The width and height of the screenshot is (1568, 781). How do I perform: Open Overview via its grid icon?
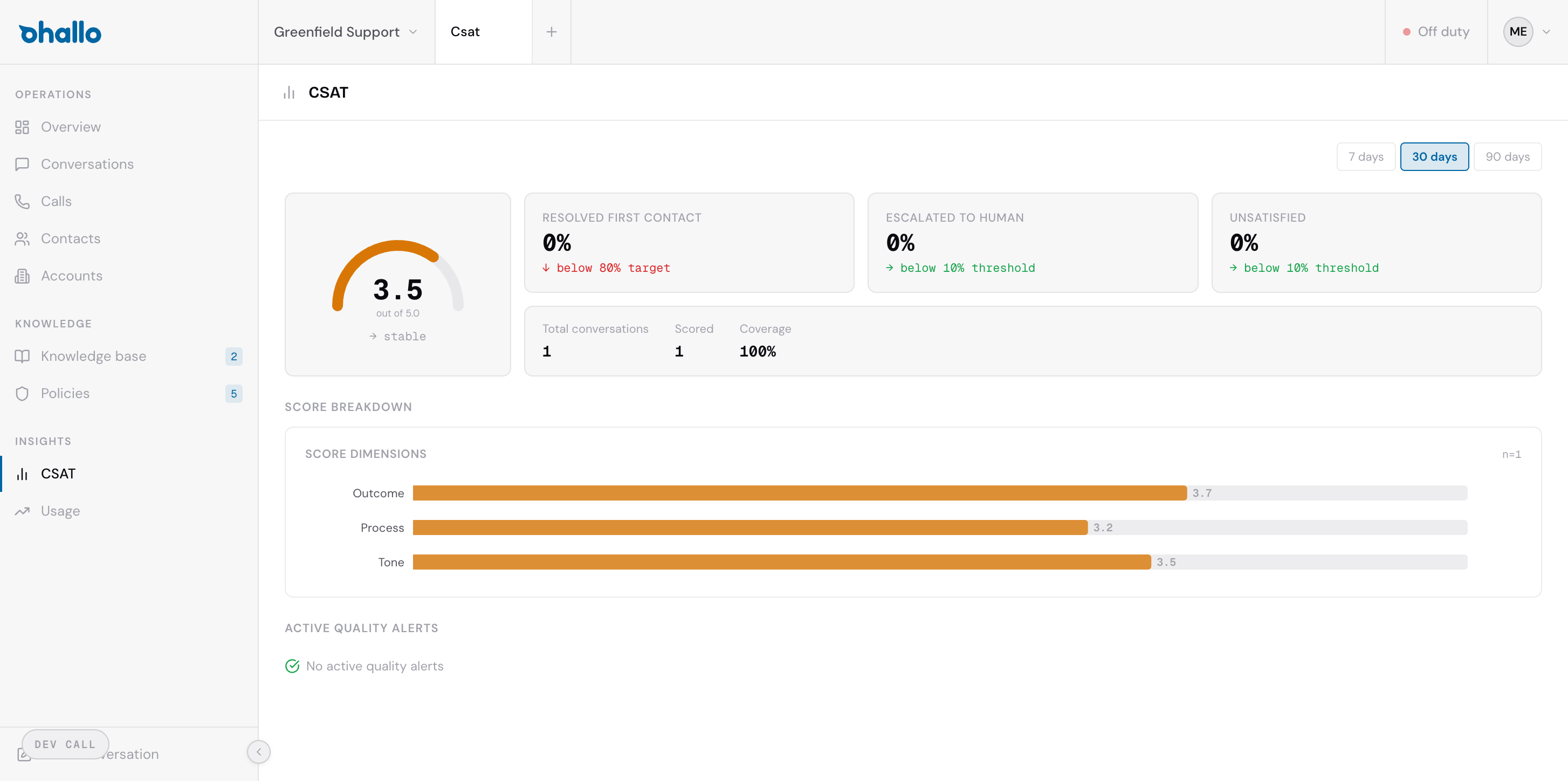pos(22,127)
